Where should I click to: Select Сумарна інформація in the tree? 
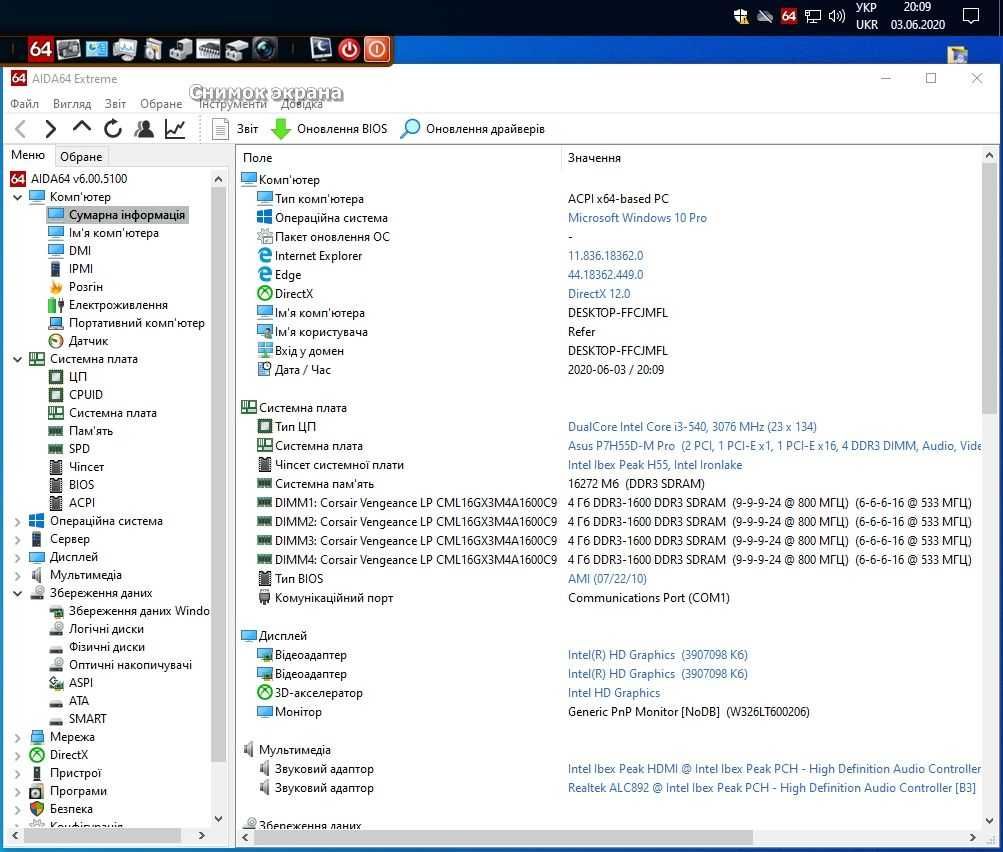coord(127,215)
